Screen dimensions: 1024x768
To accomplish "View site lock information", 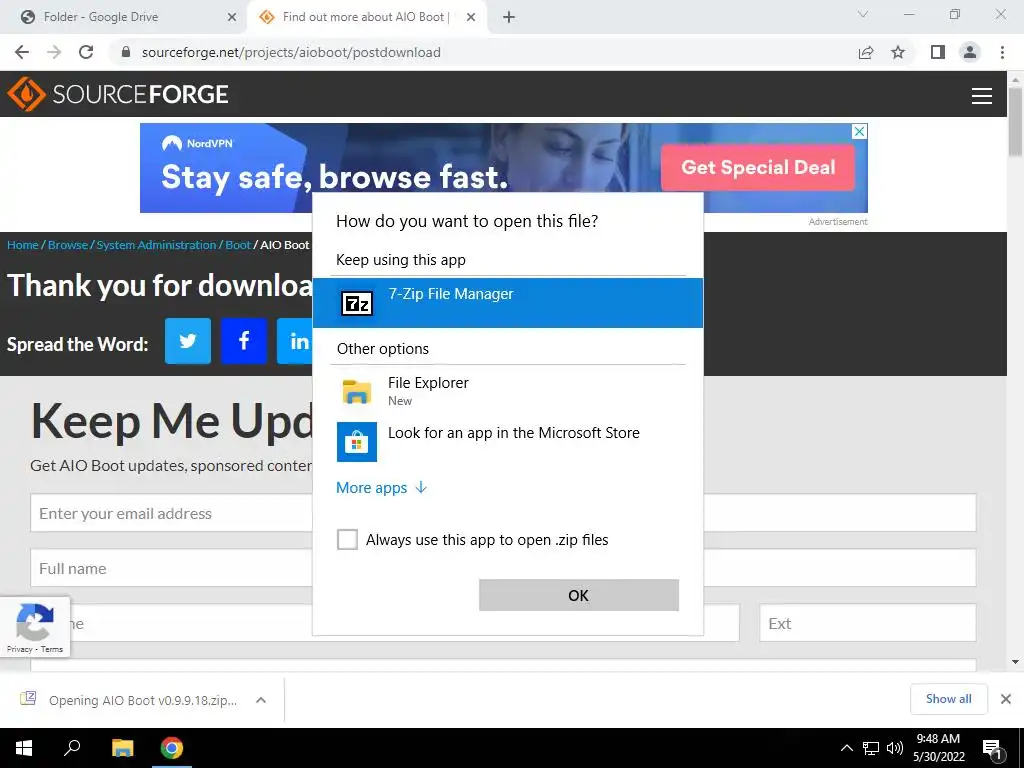I will pos(126,52).
